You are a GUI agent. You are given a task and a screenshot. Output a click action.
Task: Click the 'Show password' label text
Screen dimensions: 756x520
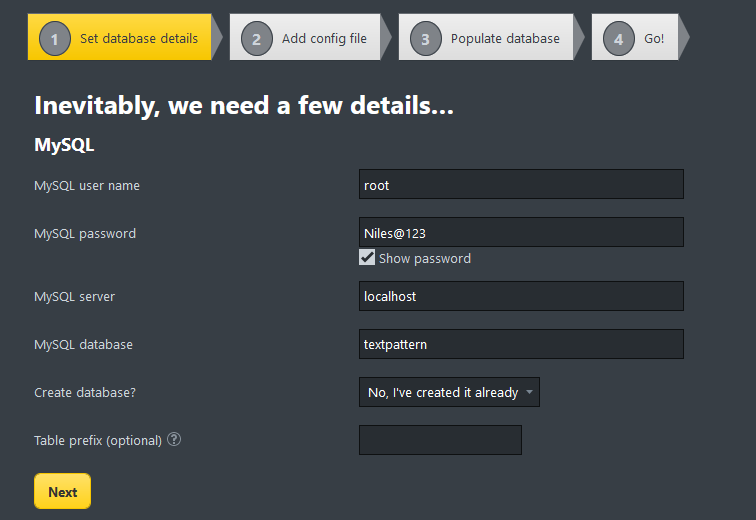(x=424, y=258)
